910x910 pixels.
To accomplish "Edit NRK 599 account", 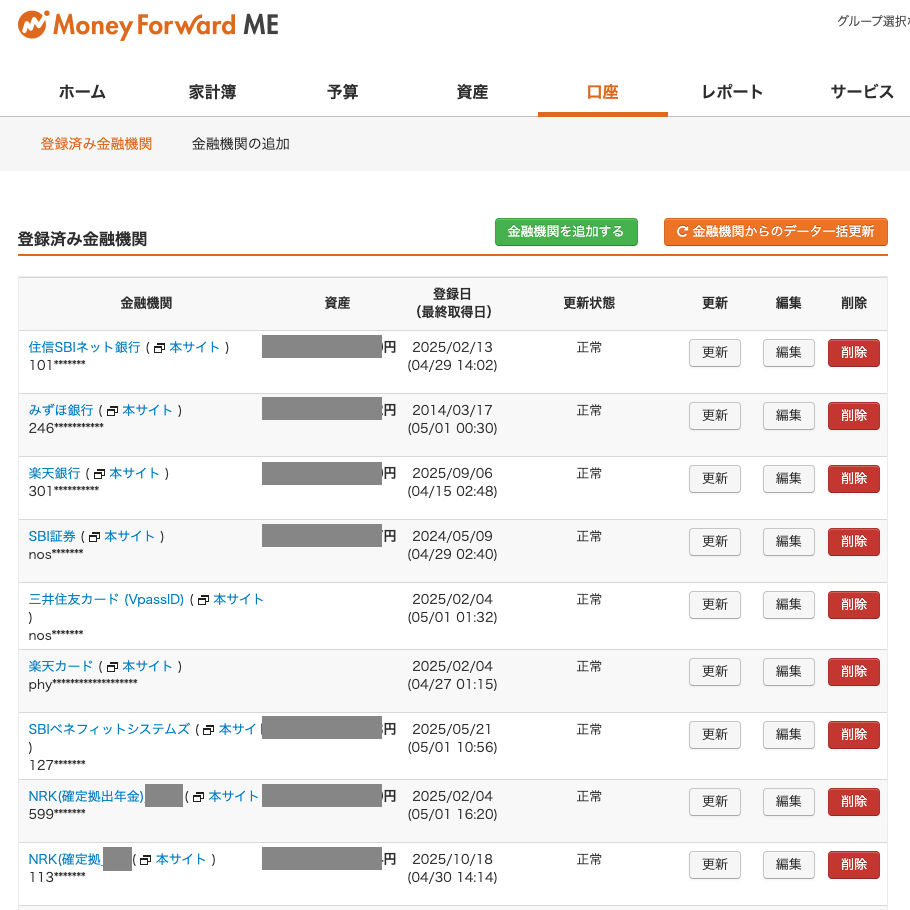I will [x=788, y=801].
